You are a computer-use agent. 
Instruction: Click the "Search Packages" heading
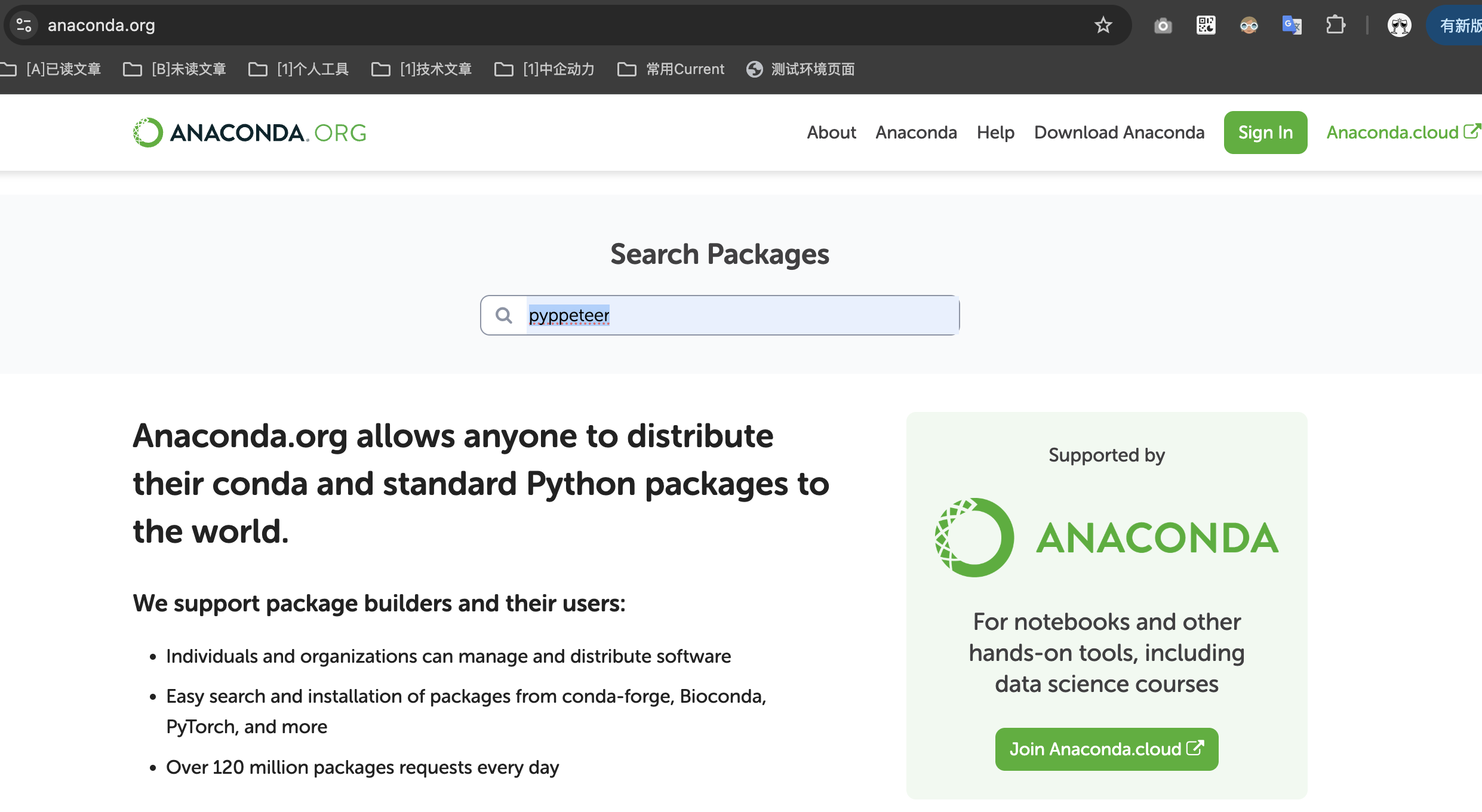coord(720,254)
